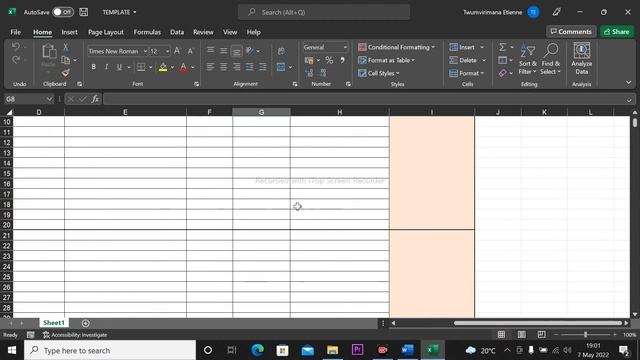Viewport: 640px width, 360px height.
Task: Open the TEMPLATE file name dropdown
Action: pyautogui.click(x=119, y=12)
